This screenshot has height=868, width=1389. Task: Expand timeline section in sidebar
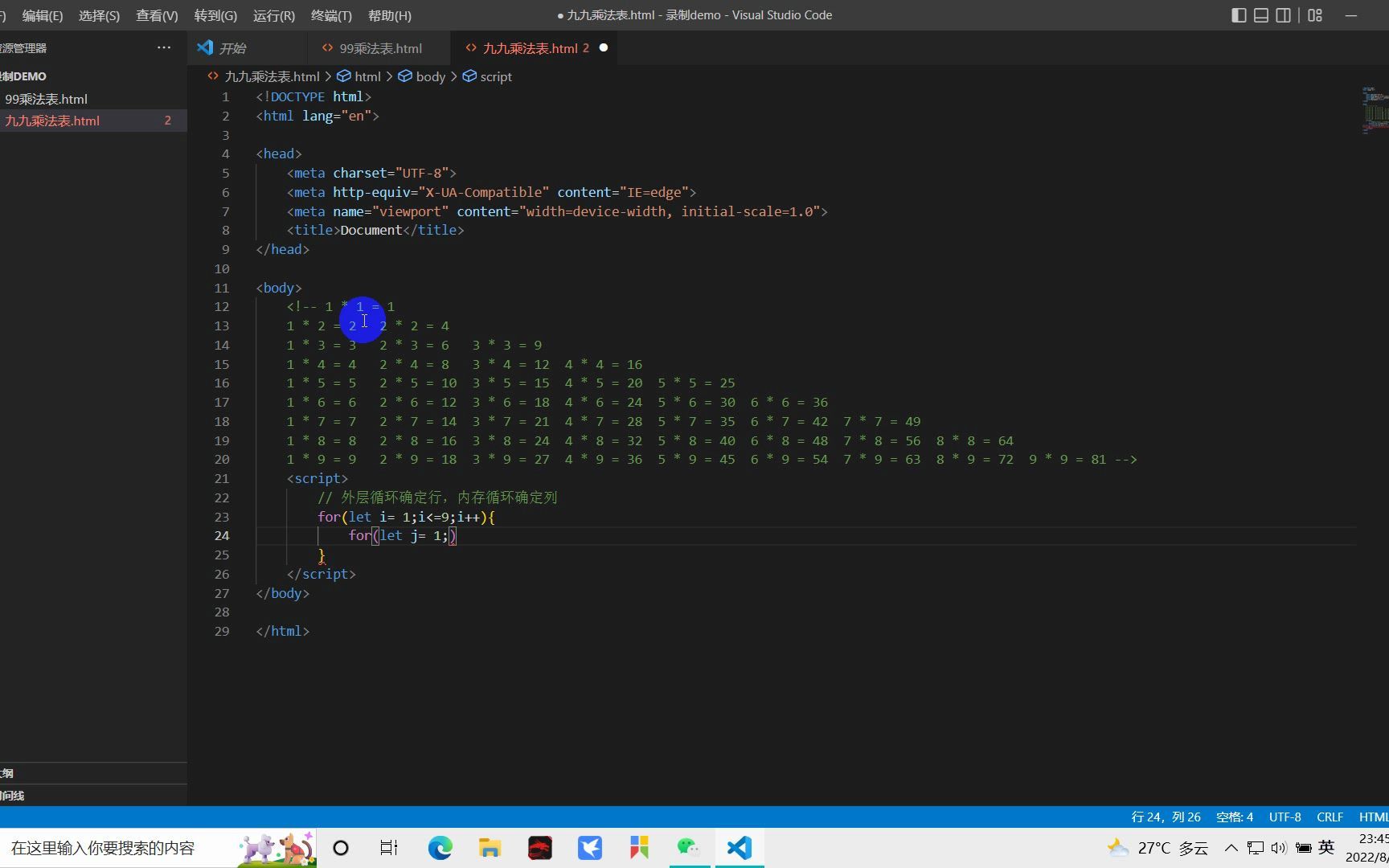[93, 796]
